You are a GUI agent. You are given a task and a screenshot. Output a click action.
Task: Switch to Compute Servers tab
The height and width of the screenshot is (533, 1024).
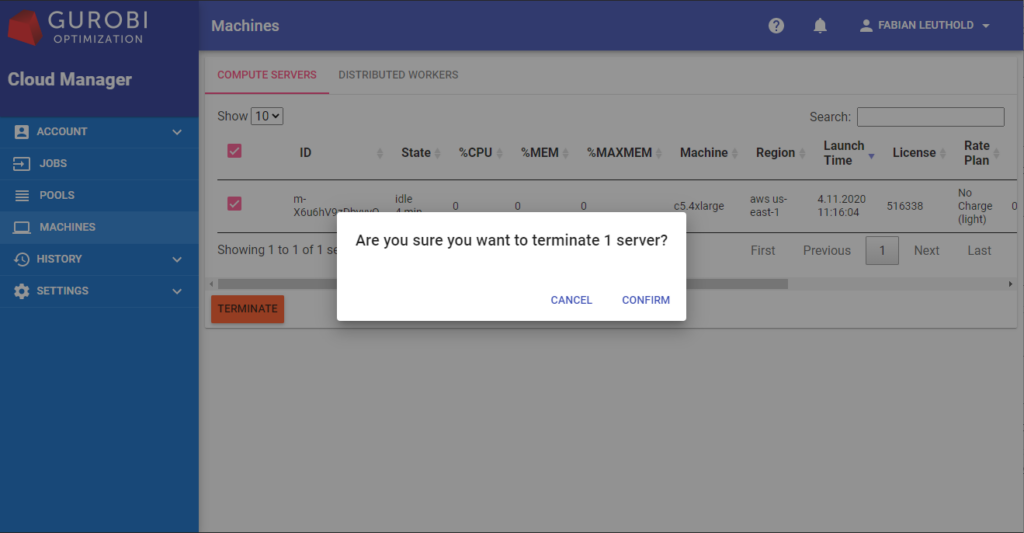tap(266, 75)
